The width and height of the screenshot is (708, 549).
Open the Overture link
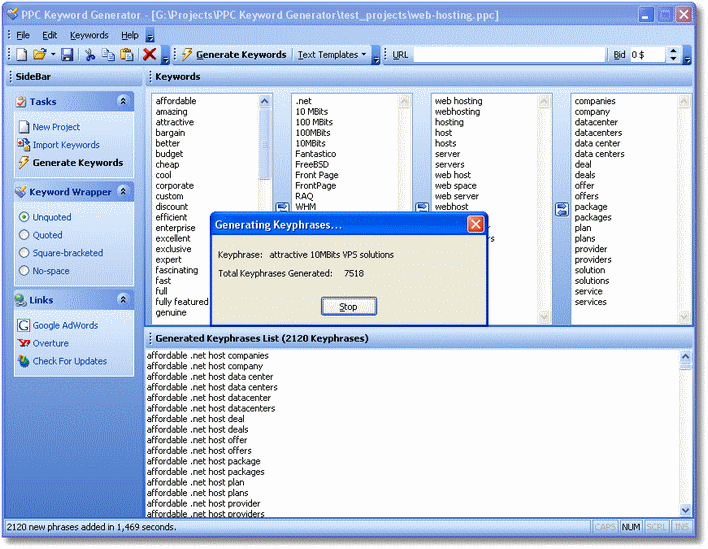coord(51,344)
